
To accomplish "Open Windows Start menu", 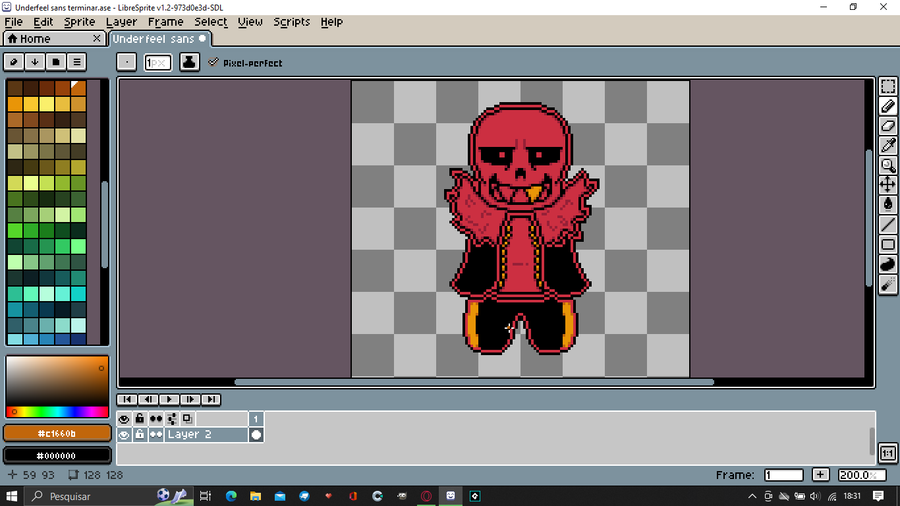I will [x=11, y=496].
